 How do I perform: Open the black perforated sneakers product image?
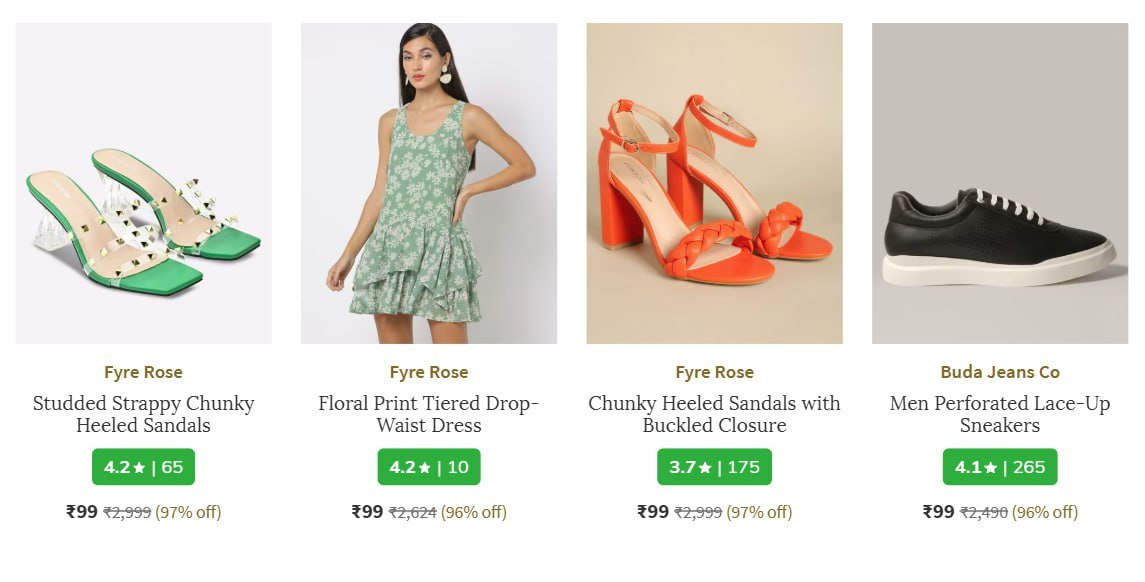[1000, 184]
